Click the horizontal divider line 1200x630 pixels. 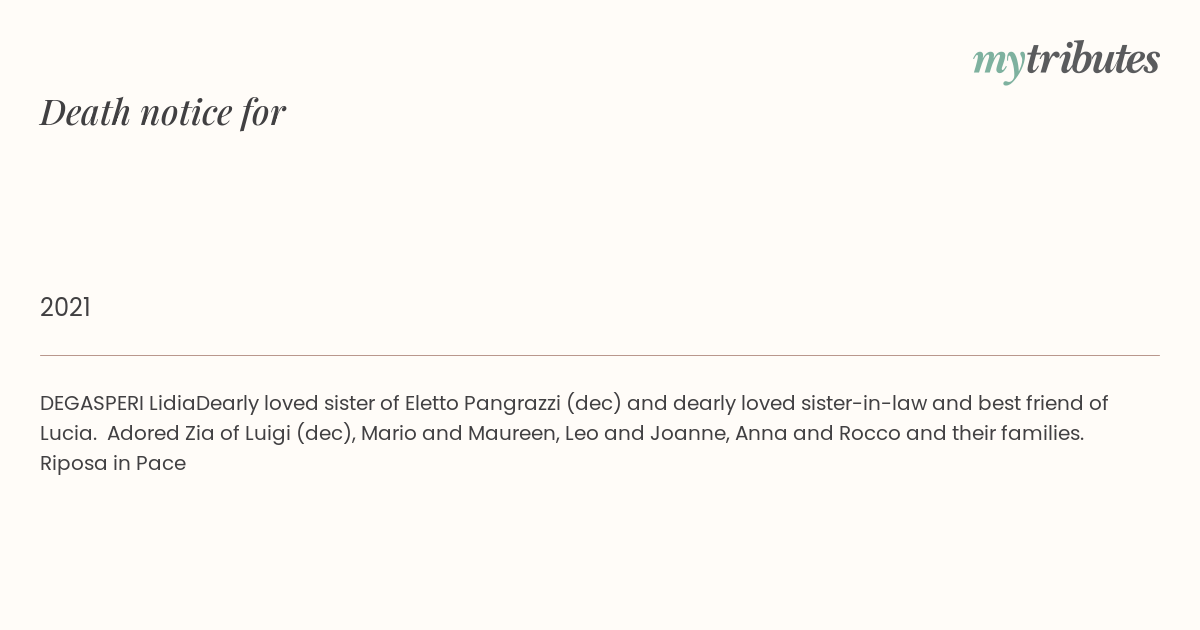(x=600, y=355)
